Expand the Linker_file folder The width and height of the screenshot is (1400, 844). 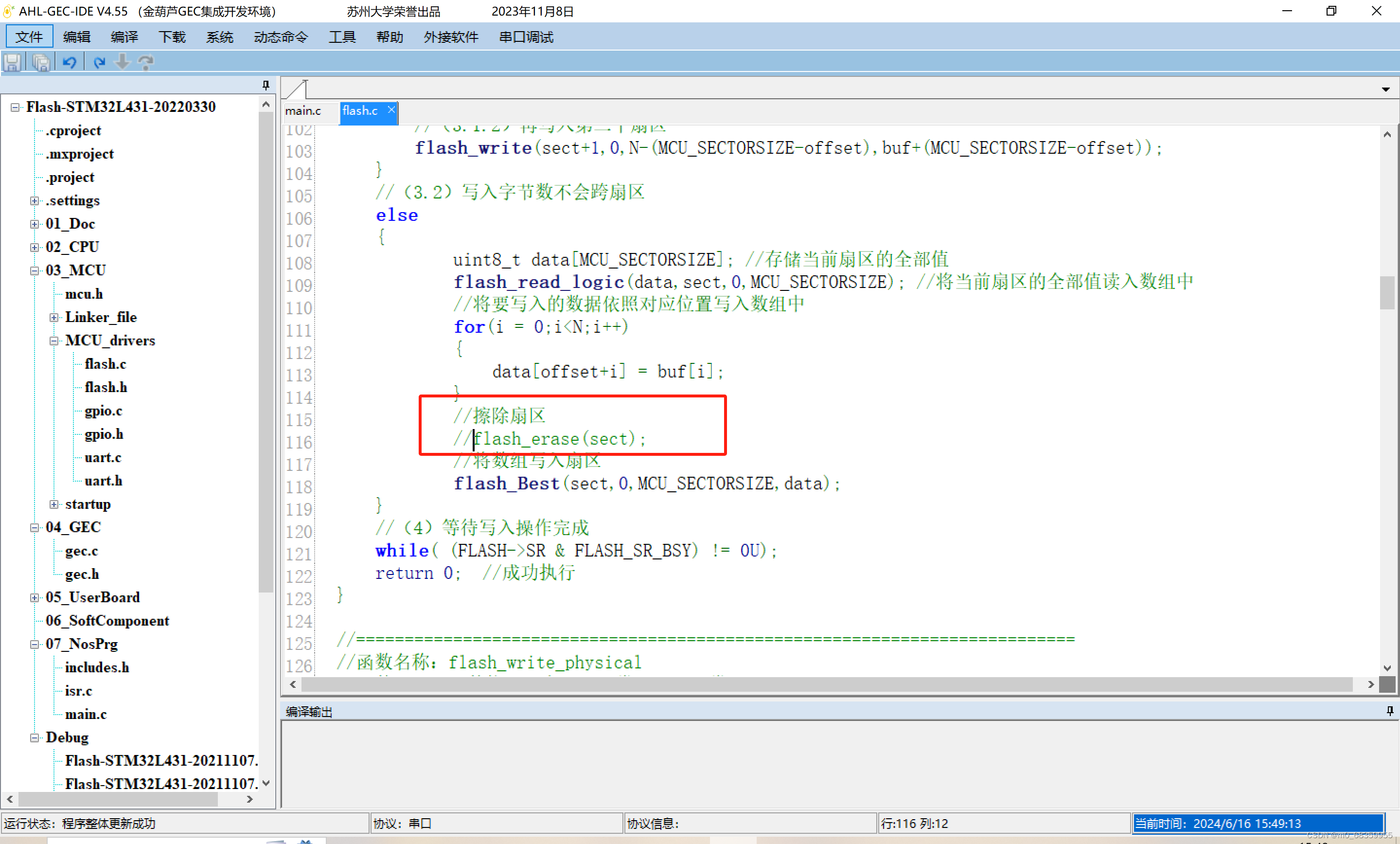click(x=54, y=317)
